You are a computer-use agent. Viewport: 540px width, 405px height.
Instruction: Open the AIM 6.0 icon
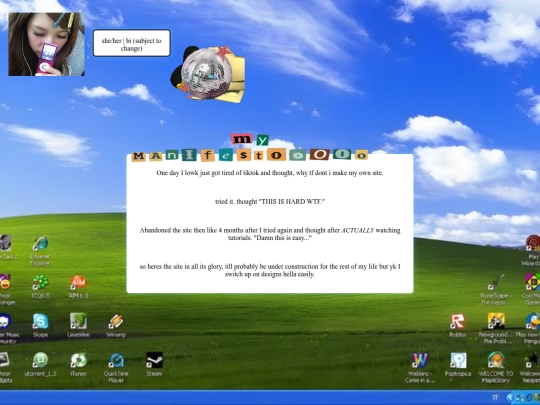(78, 282)
